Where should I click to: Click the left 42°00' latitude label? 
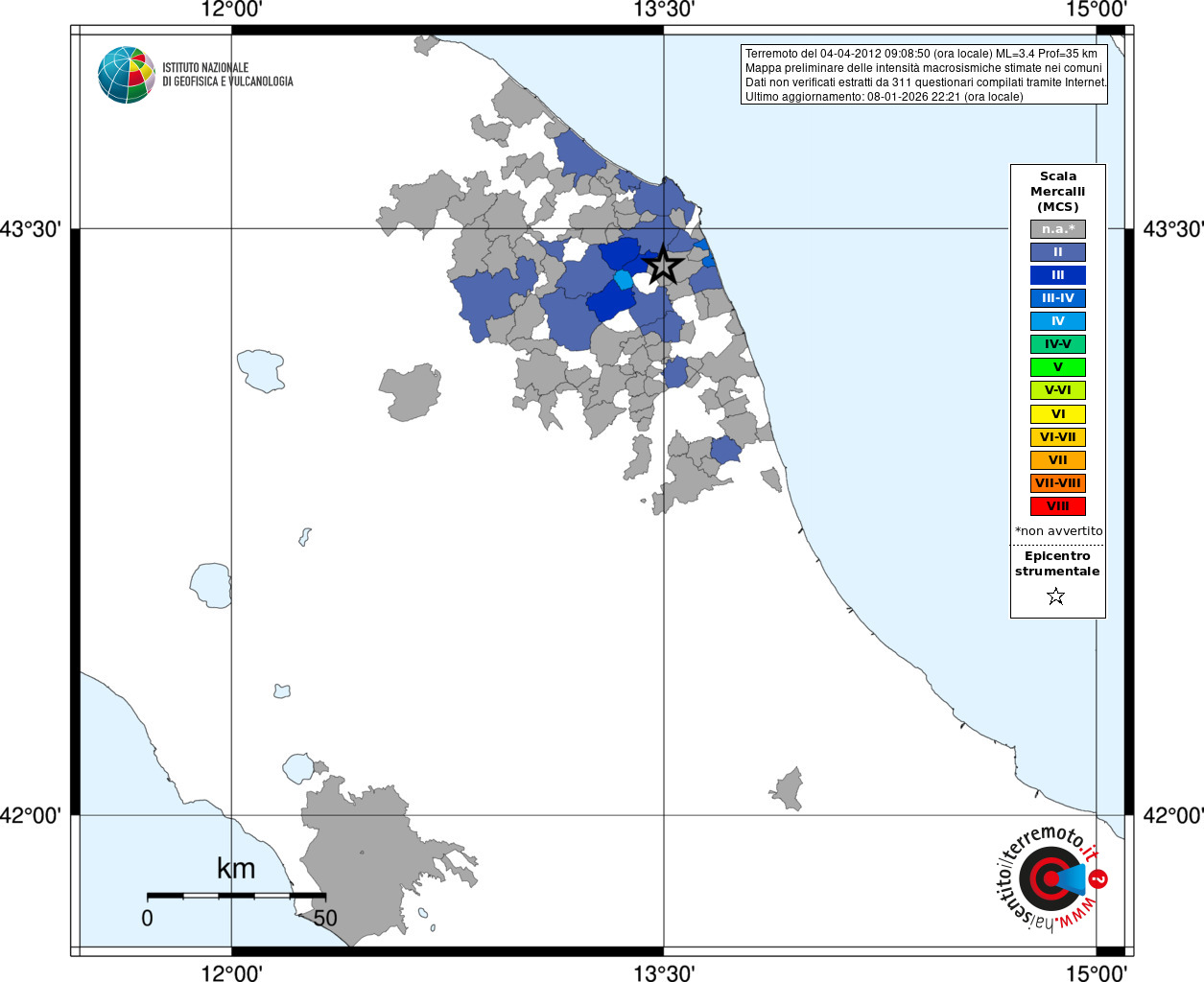pos(31,815)
